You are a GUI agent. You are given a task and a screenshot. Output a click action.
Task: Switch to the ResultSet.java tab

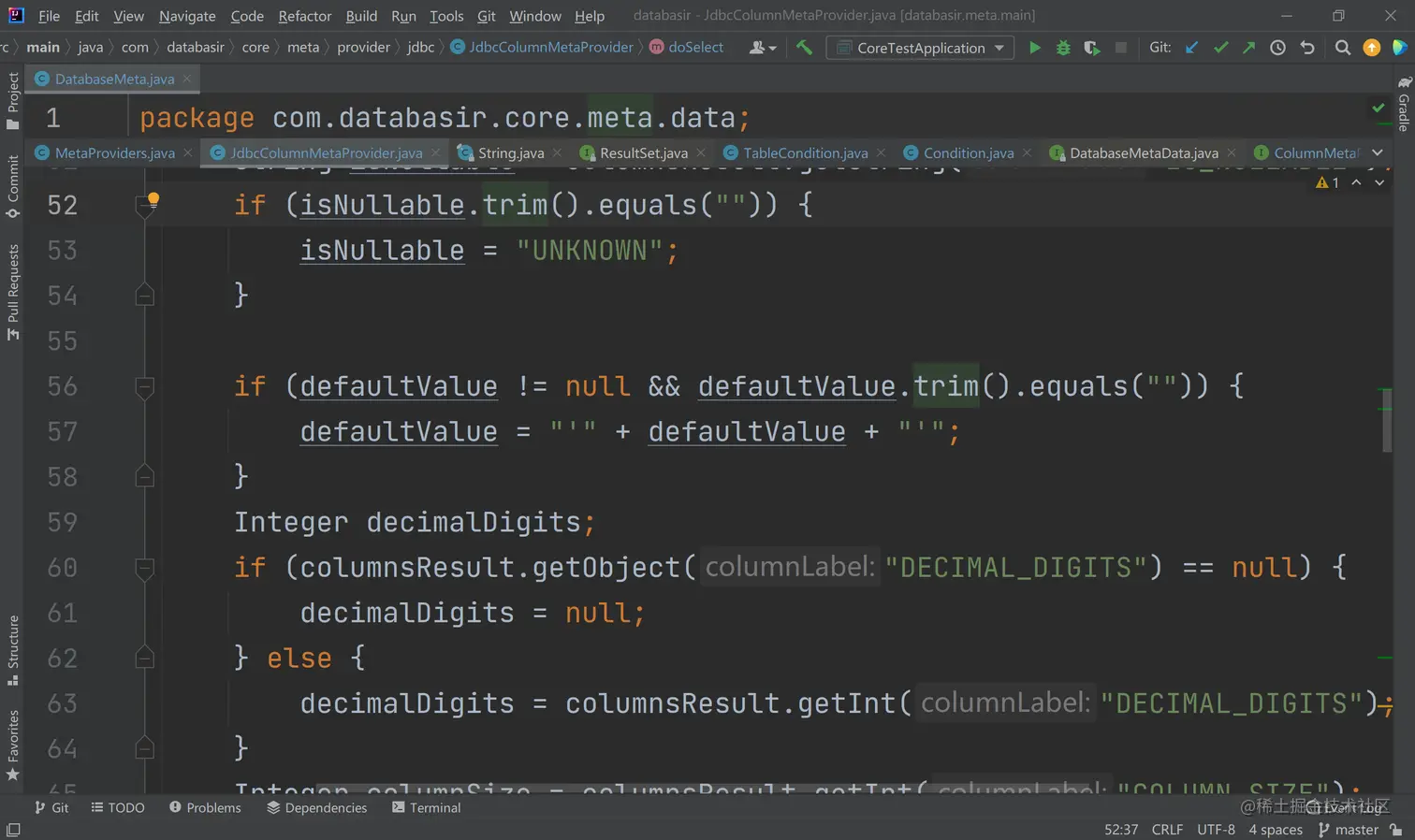tap(643, 152)
